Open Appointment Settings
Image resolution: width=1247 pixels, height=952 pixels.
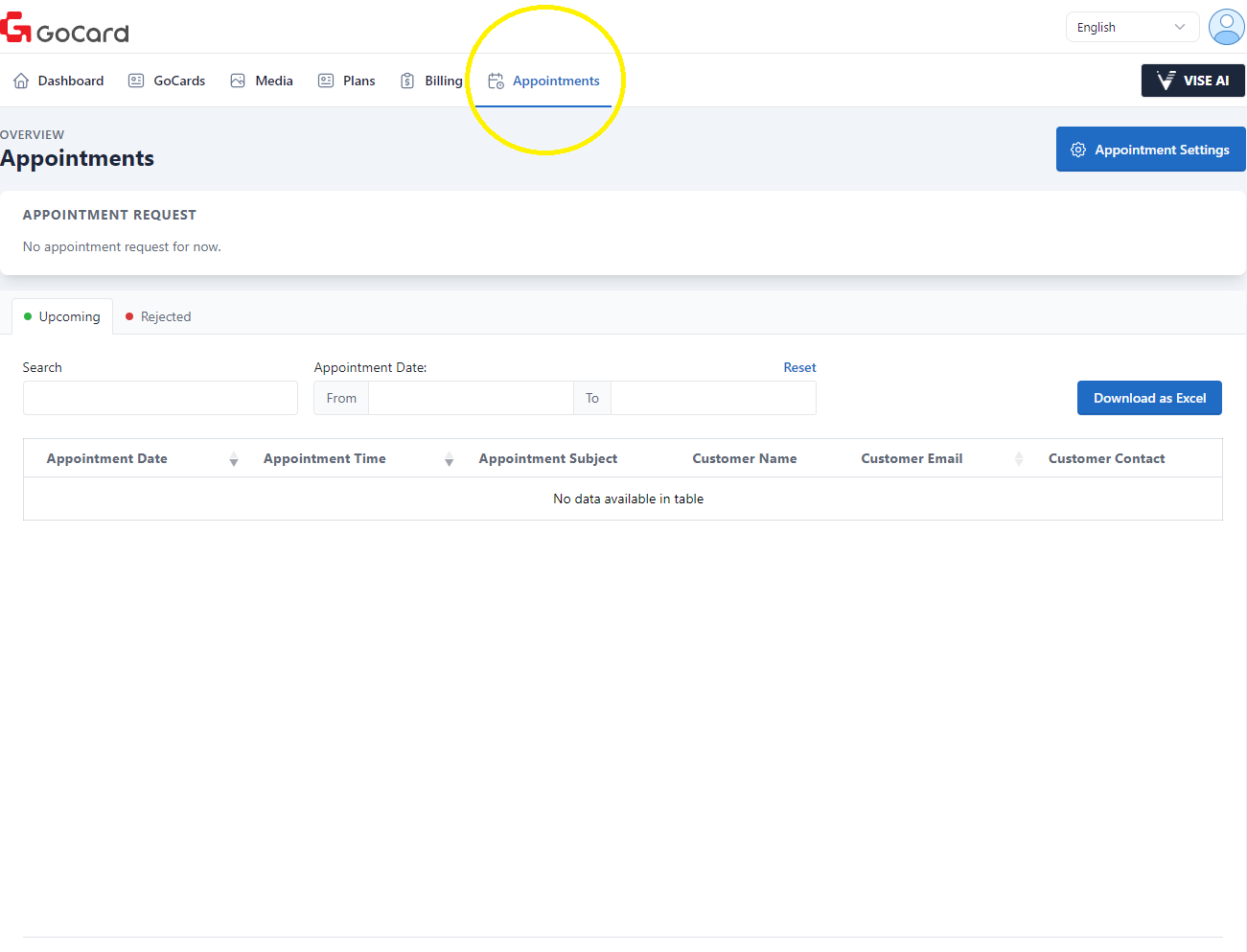[1150, 150]
